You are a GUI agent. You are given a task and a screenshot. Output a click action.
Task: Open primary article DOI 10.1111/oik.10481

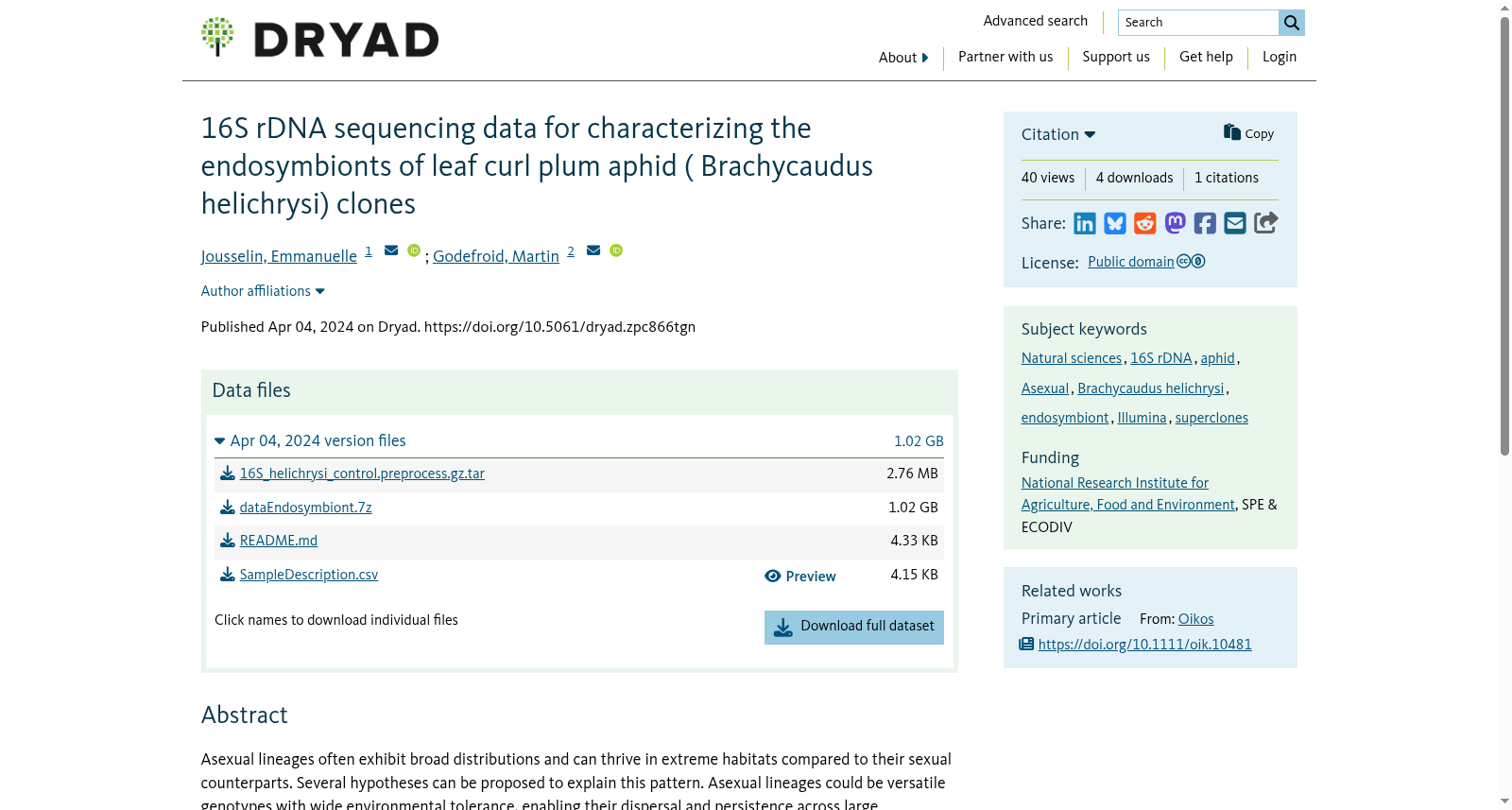(x=1144, y=645)
